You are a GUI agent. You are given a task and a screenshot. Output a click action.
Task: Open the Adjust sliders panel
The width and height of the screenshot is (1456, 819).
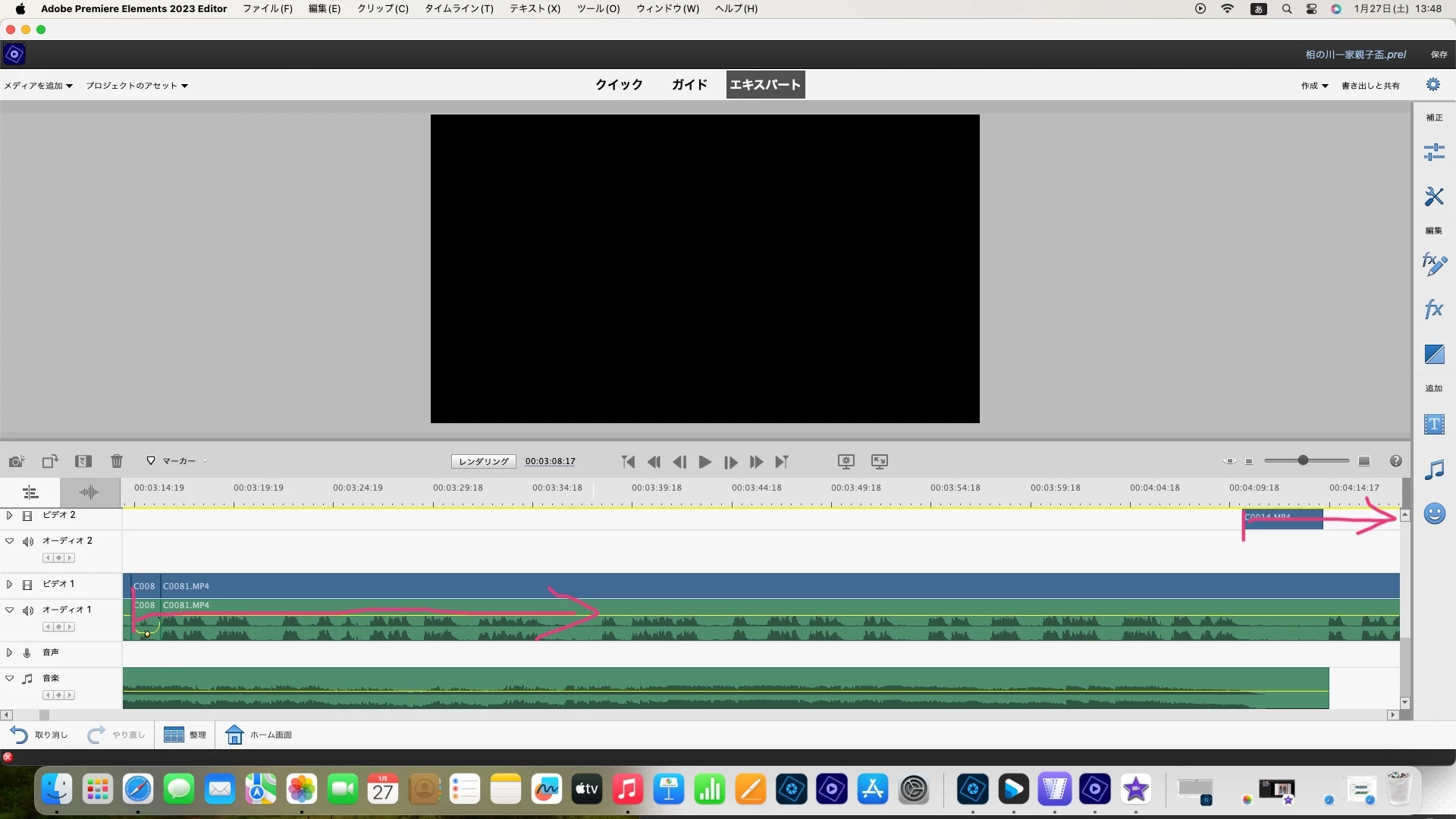1433,152
